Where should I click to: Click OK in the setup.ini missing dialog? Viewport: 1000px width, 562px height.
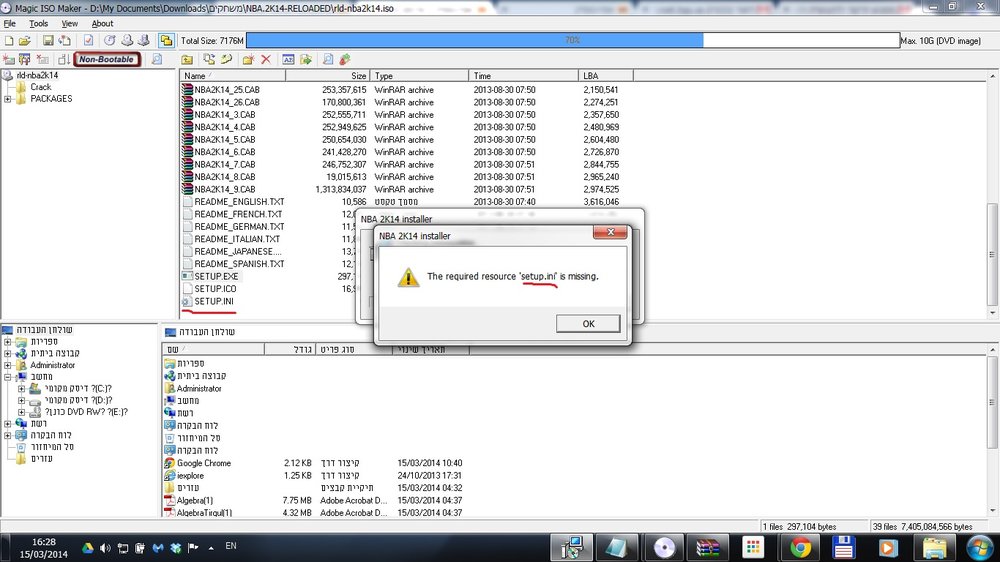coord(588,323)
